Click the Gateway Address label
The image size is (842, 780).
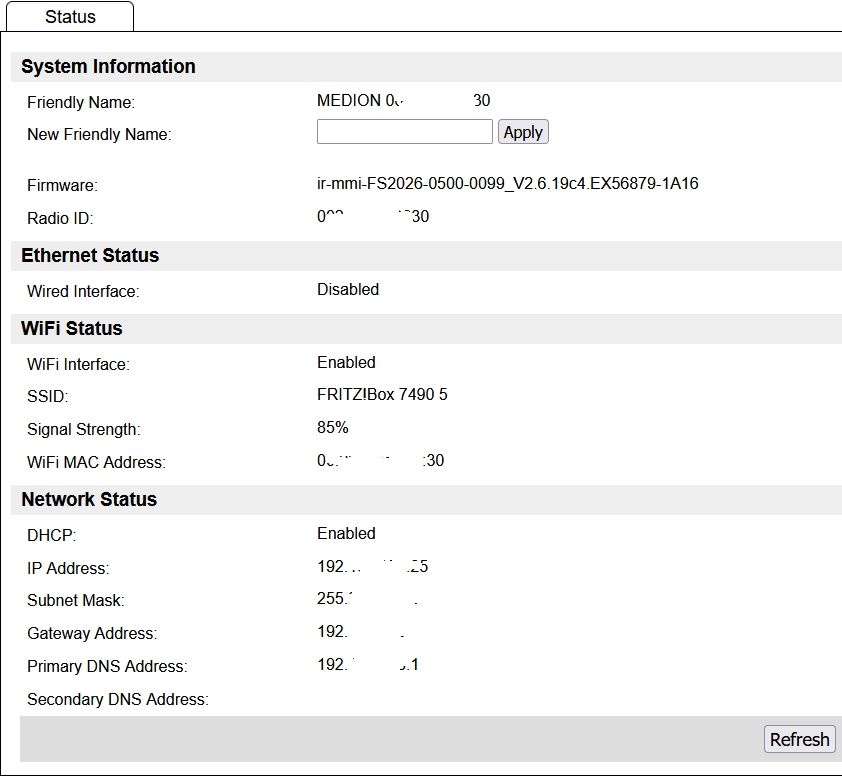[x=92, y=634]
